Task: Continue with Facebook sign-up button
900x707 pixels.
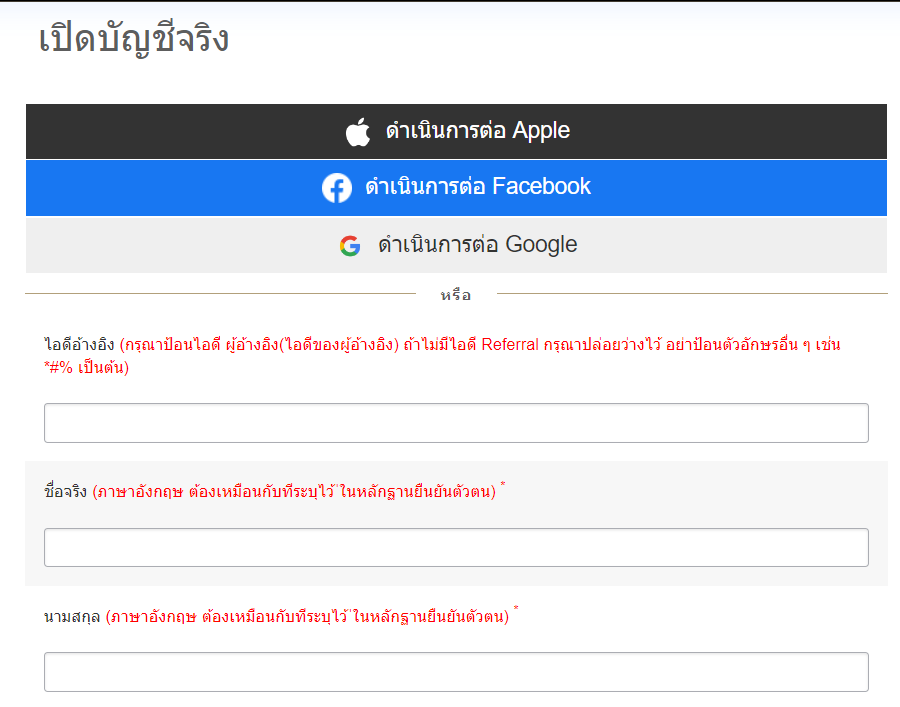Action: pyautogui.click(x=456, y=188)
